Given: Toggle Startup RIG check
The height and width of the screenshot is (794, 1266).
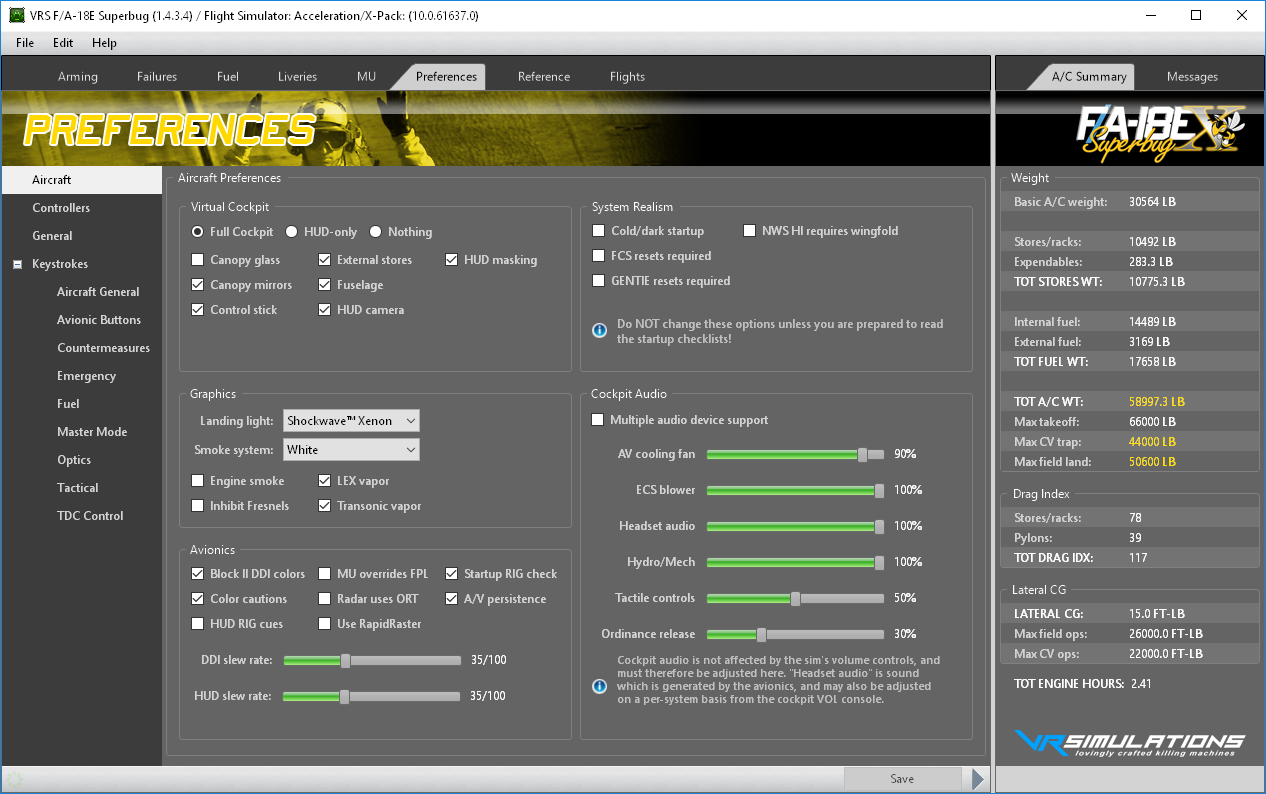Looking at the screenshot, I should pos(452,574).
